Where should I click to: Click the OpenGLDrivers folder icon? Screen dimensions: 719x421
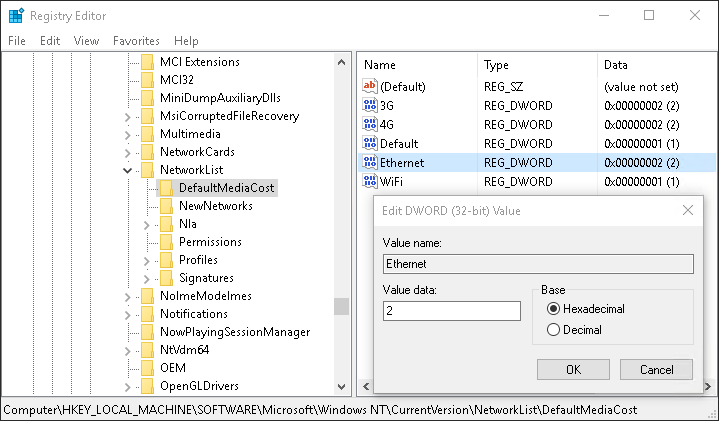click(148, 386)
